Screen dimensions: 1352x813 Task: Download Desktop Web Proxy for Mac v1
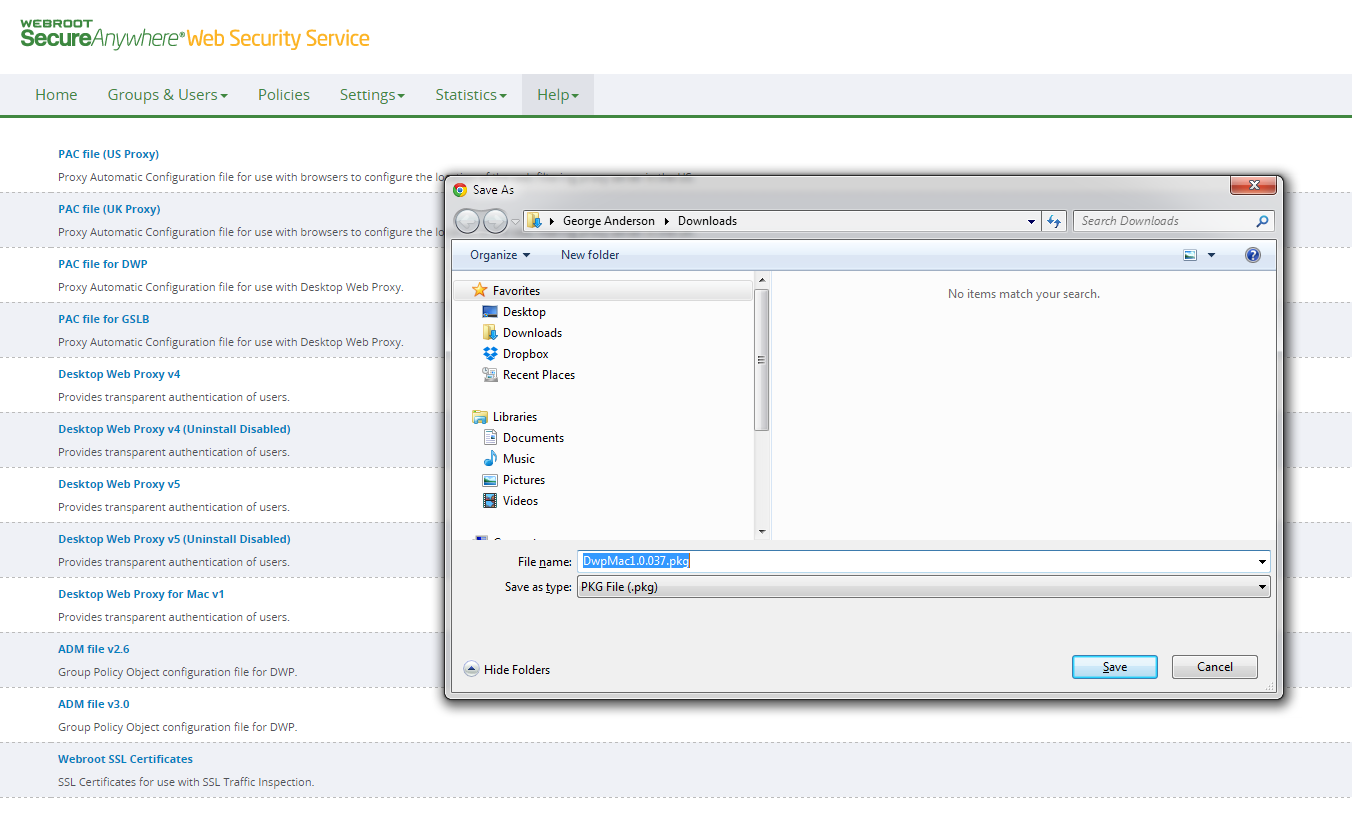pos(141,594)
